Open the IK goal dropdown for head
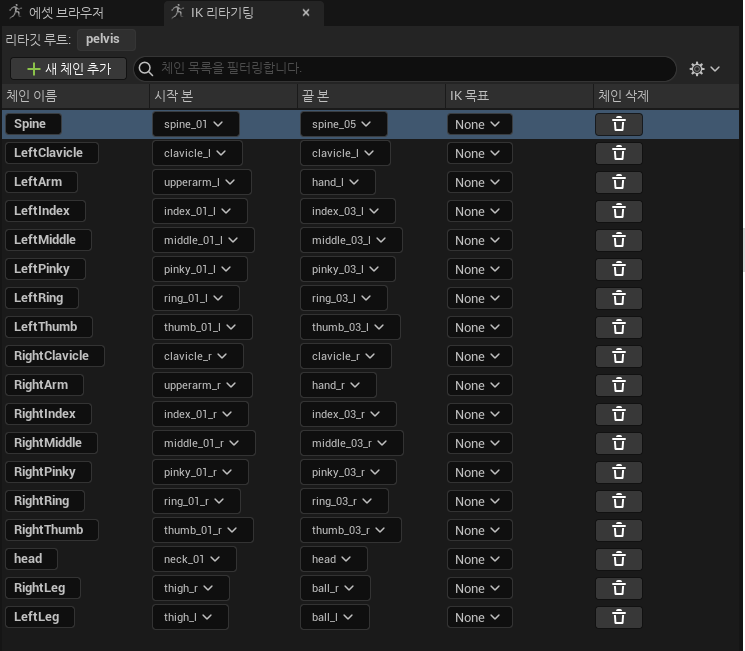745x651 pixels. tap(479, 559)
